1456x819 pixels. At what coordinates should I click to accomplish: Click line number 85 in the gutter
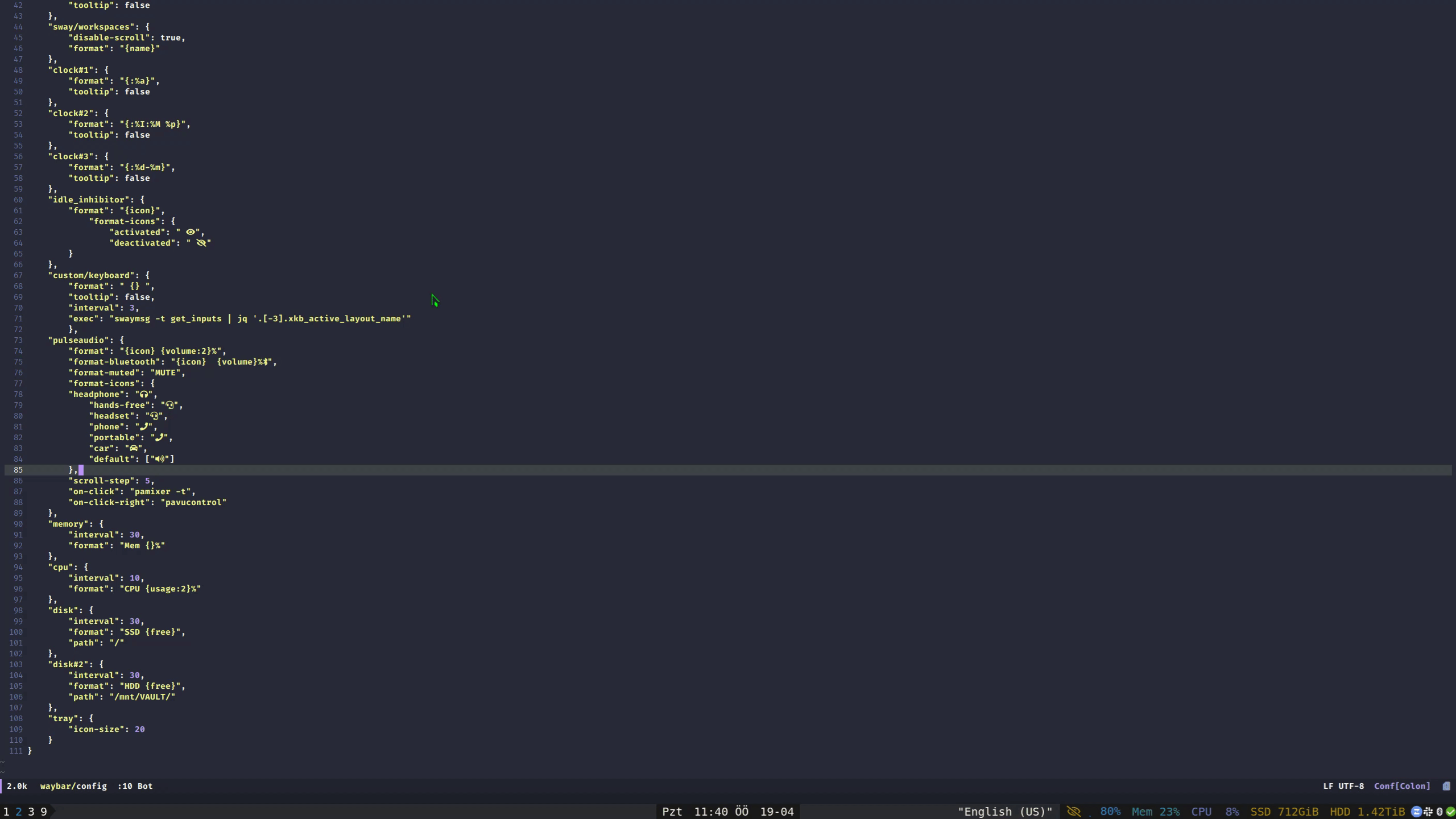pyautogui.click(x=18, y=470)
